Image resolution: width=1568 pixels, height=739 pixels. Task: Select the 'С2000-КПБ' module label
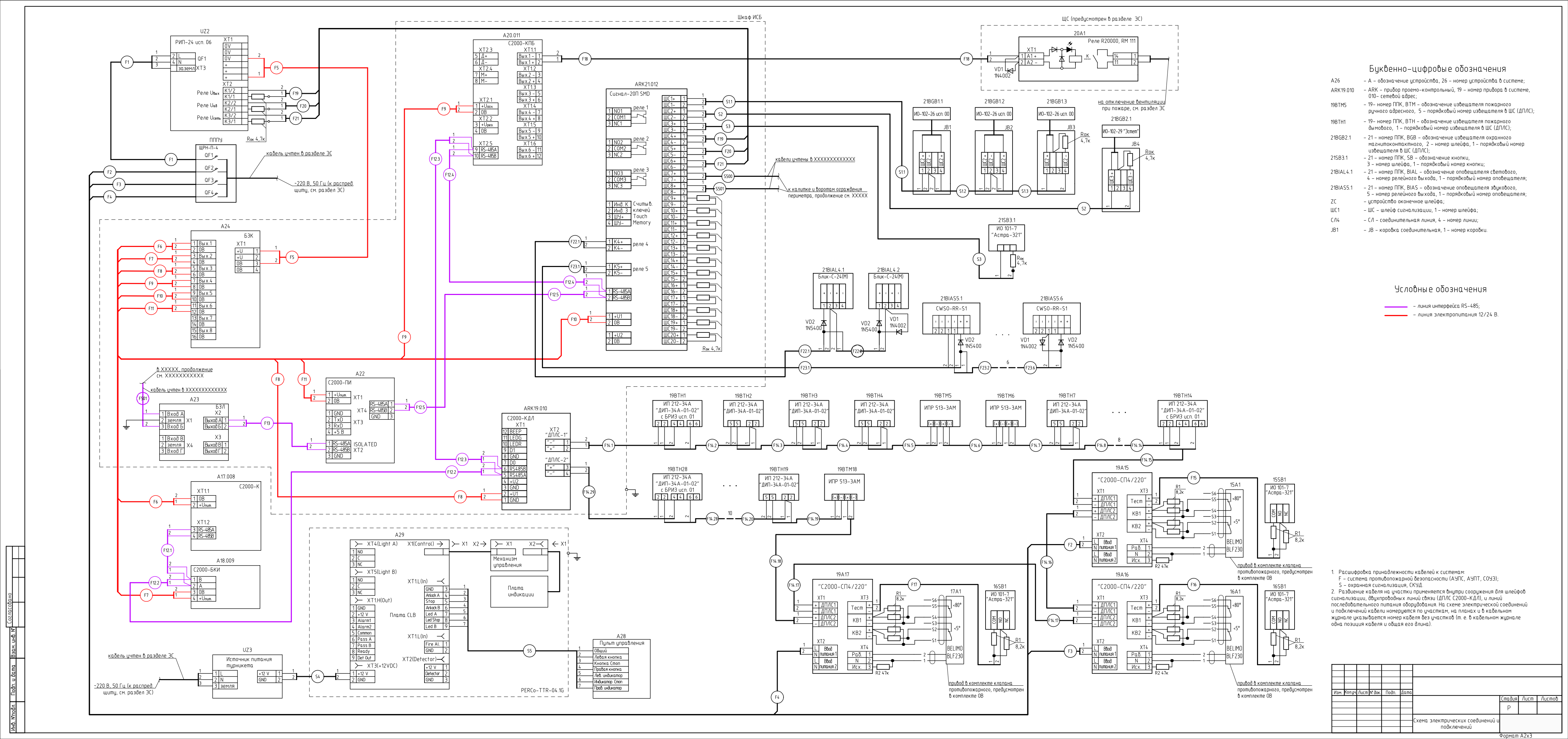click(521, 43)
